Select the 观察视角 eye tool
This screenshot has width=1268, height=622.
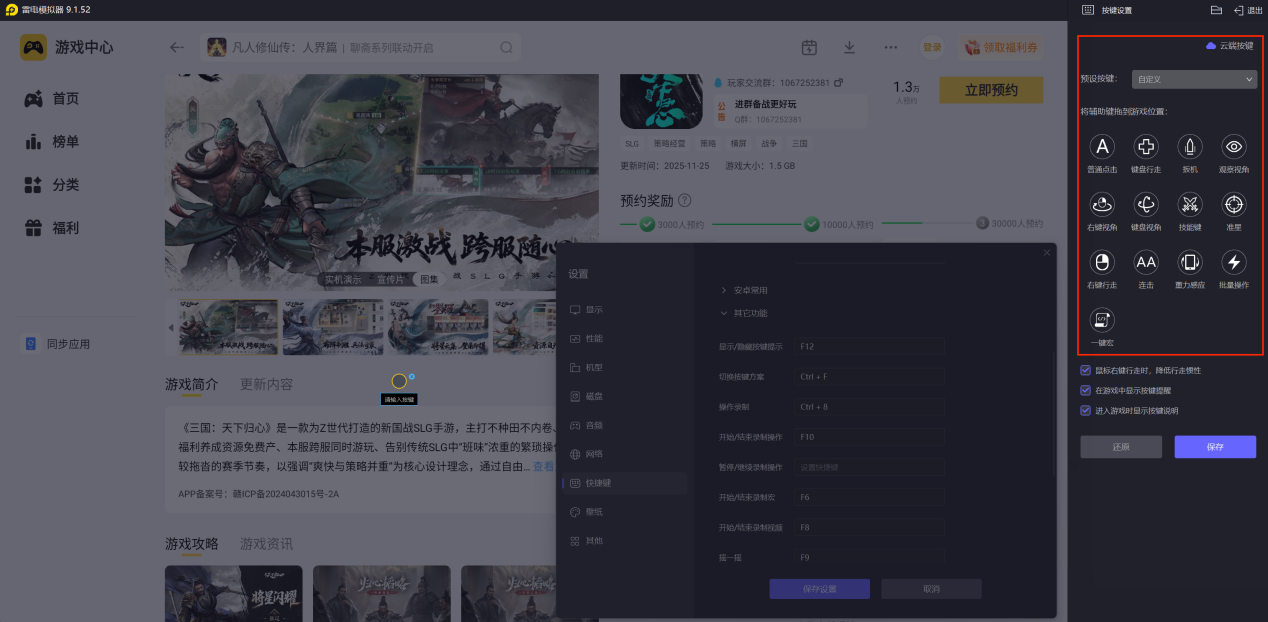pos(1234,148)
